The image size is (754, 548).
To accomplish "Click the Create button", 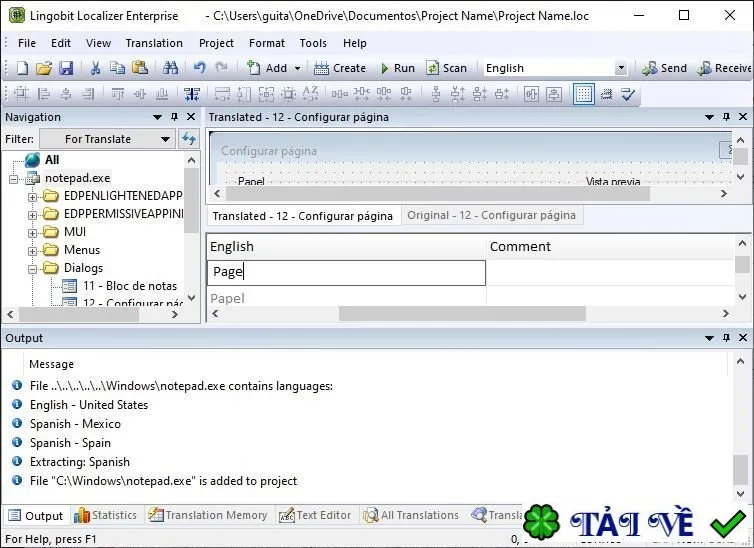I will tap(340, 68).
